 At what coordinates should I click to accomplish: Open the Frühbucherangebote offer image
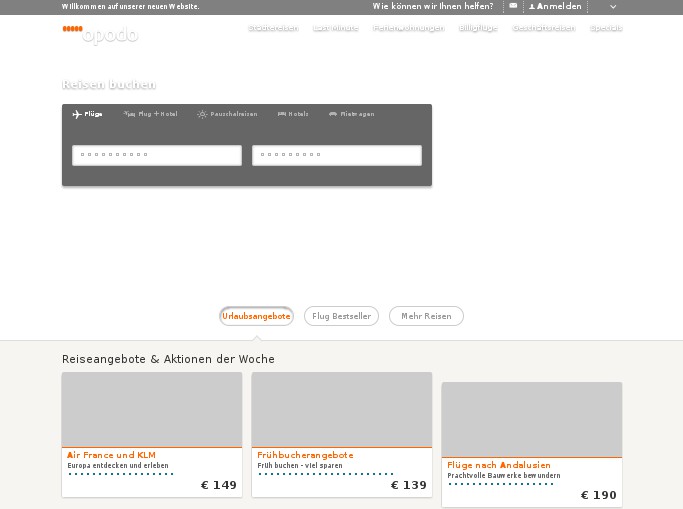click(342, 409)
